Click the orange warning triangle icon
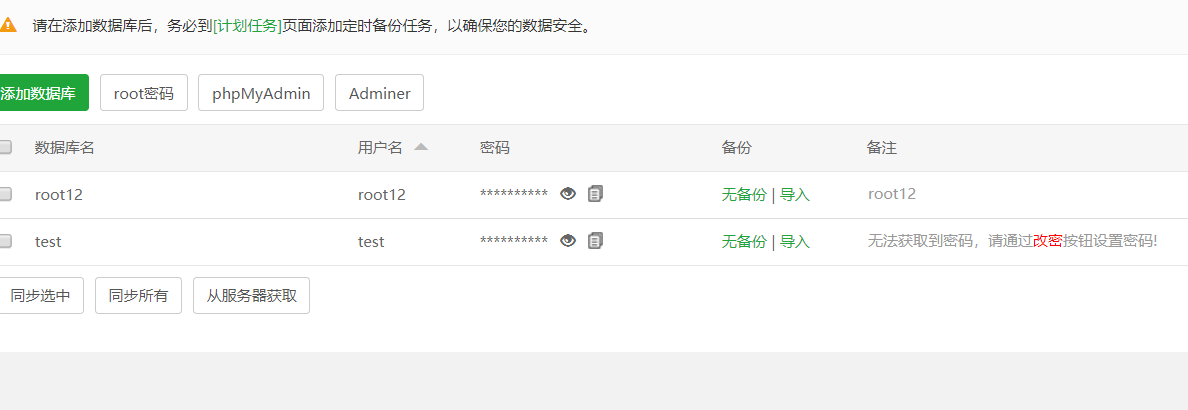This screenshot has width=1188, height=410. [x=8, y=24]
